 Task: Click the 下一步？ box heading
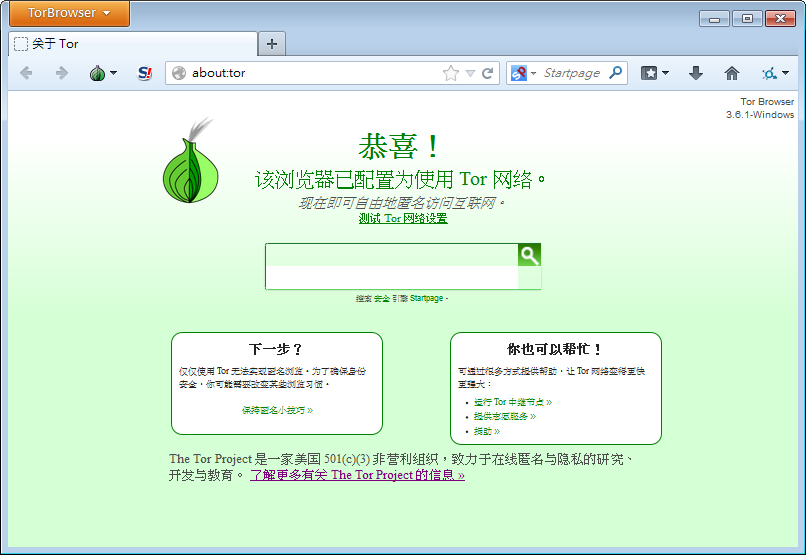(276, 349)
